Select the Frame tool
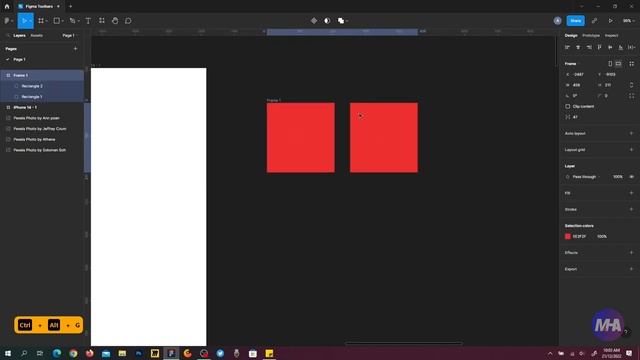Screen dimensions: 640x360 click(x=41, y=21)
